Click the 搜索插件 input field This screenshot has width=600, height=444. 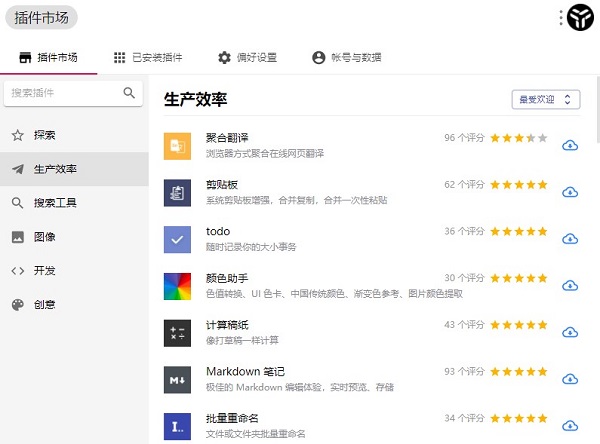(62, 93)
